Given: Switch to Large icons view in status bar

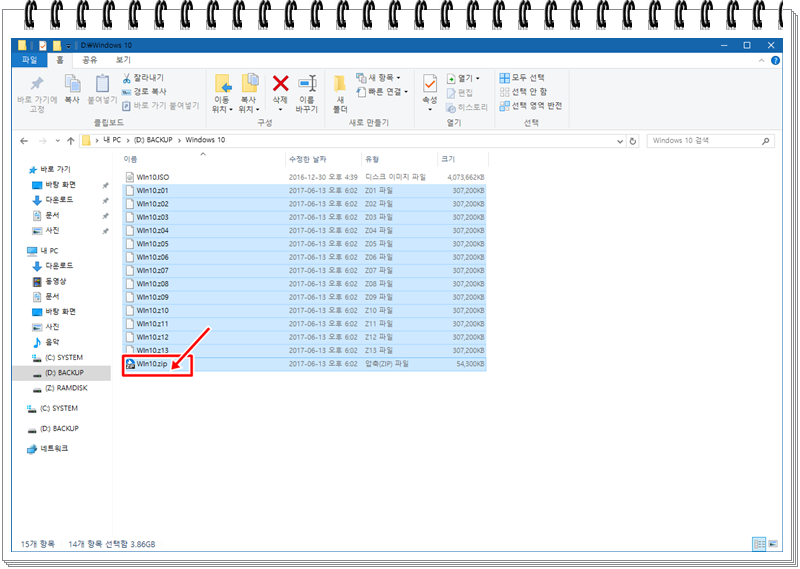Looking at the screenshot, I should (772, 544).
